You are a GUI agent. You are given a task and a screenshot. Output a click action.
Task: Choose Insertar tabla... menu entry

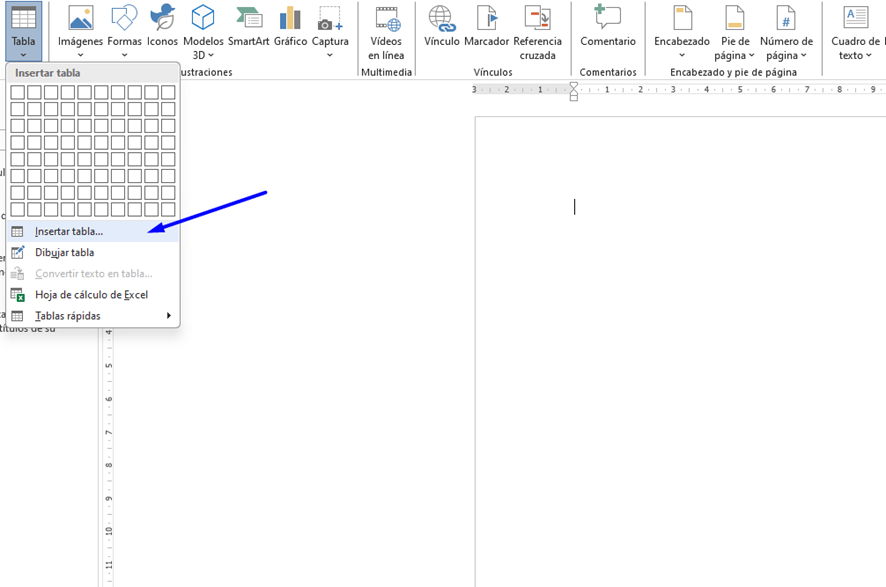click(69, 232)
